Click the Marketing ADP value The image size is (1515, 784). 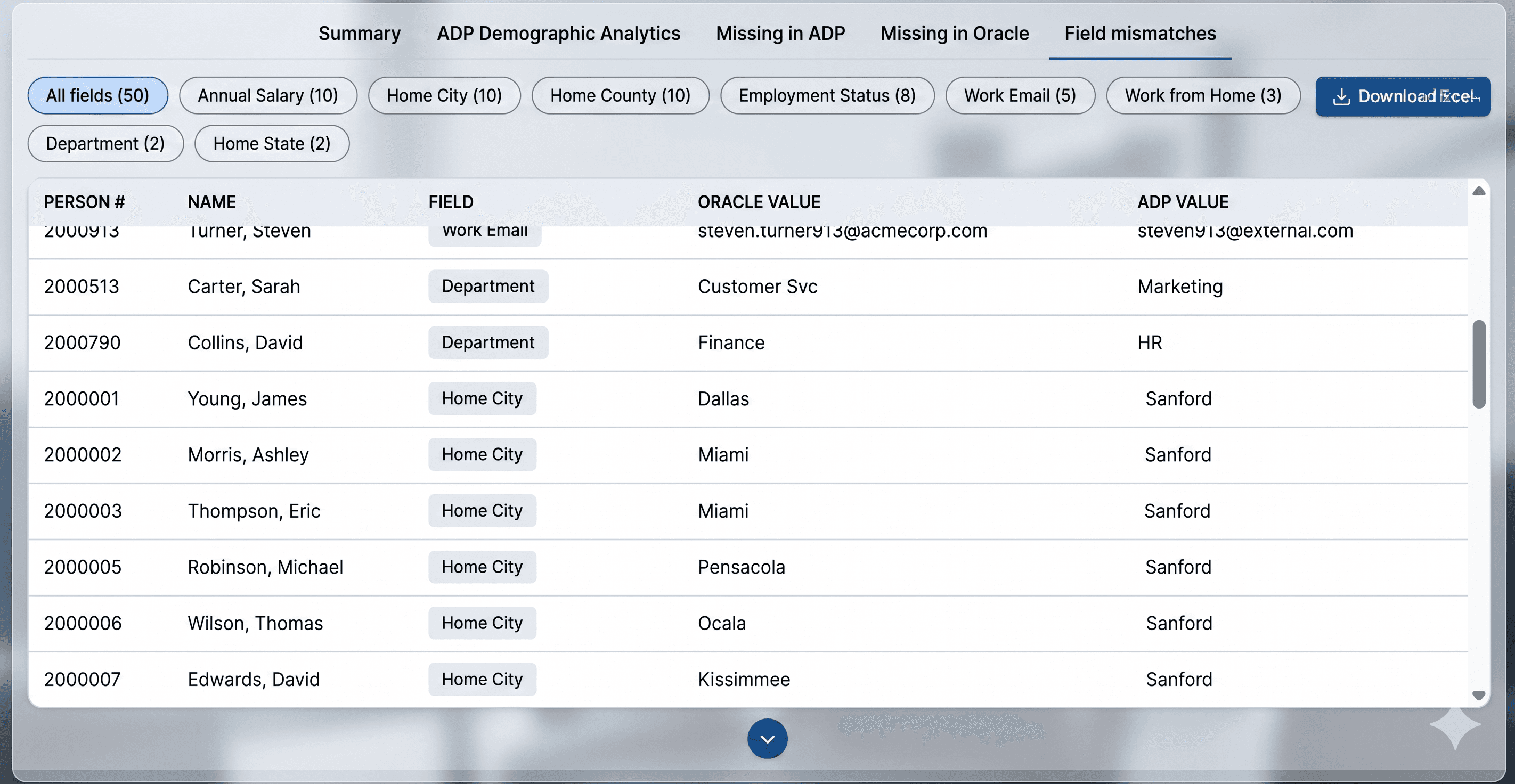point(1180,287)
